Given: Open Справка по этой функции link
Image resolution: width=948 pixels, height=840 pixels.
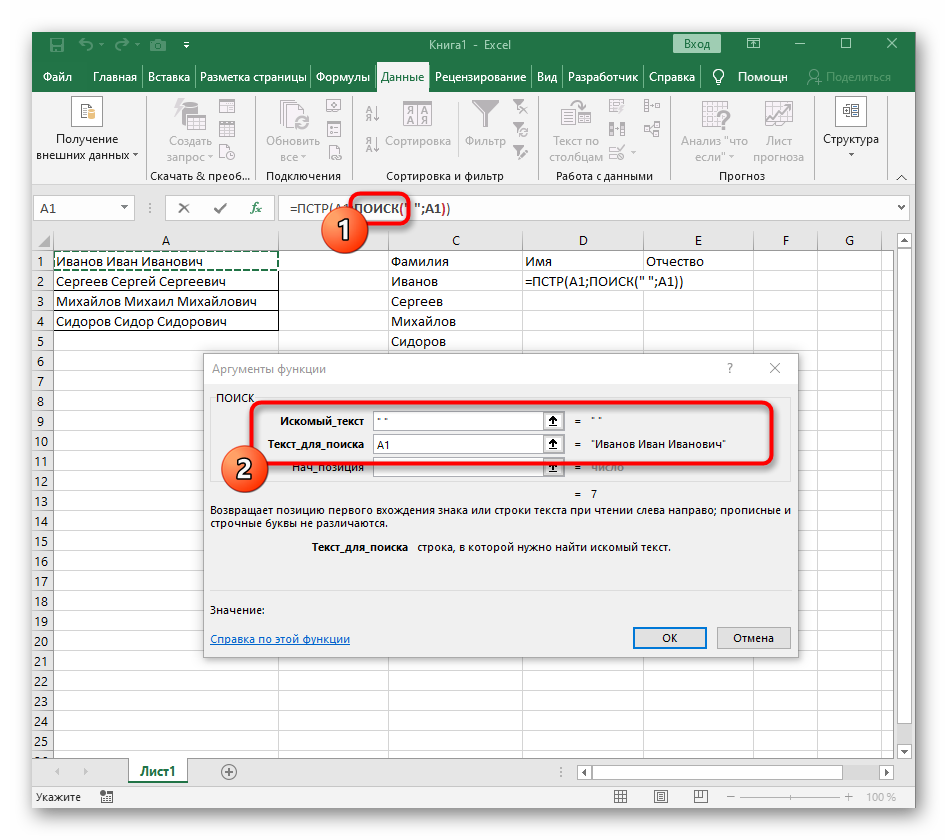Looking at the screenshot, I should point(280,639).
